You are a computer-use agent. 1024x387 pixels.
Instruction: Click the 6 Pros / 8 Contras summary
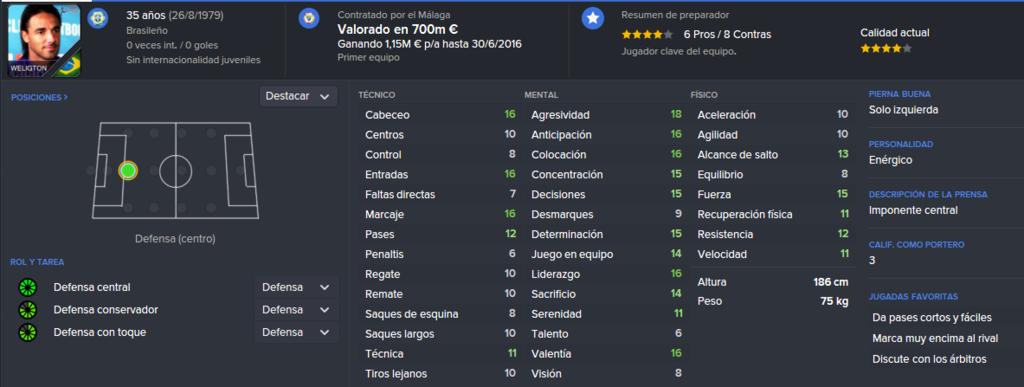tap(727, 35)
